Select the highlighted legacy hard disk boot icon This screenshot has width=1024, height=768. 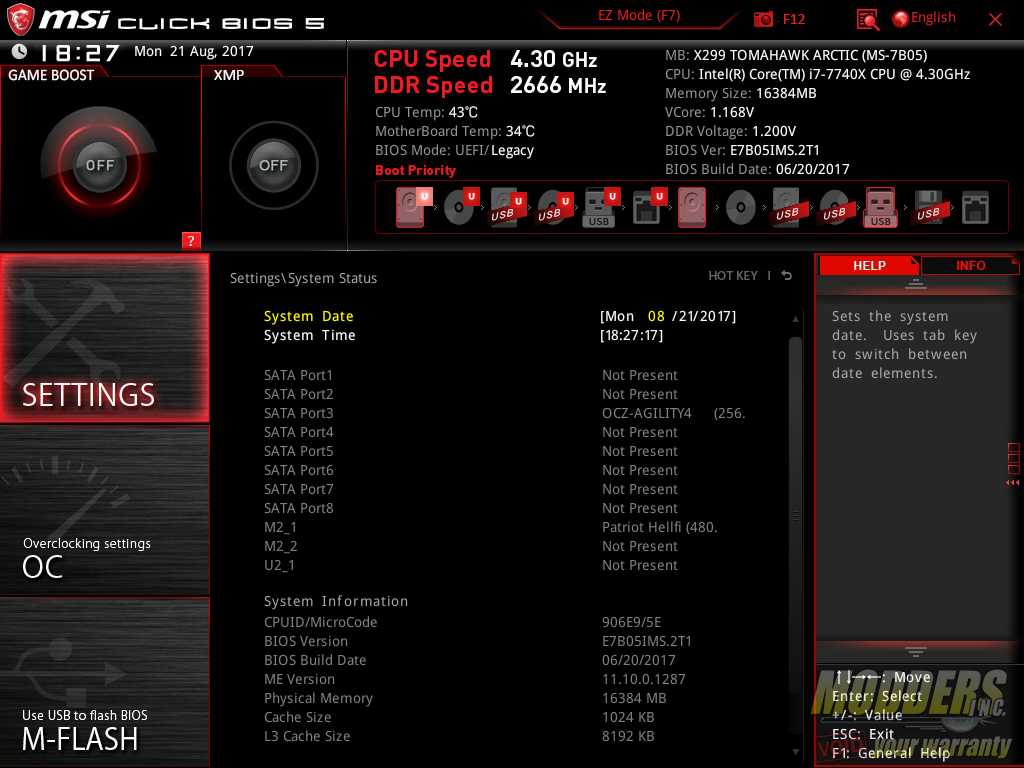tap(692, 207)
